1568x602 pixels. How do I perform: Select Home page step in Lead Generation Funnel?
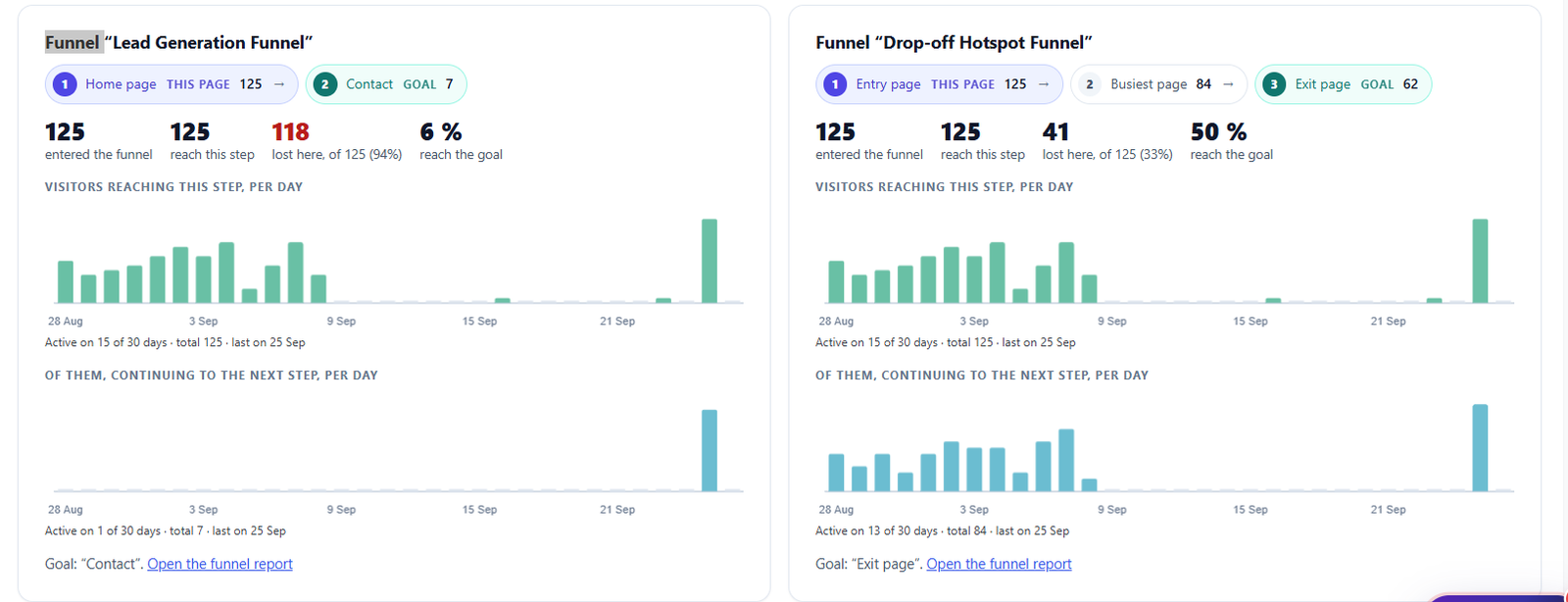[171, 84]
